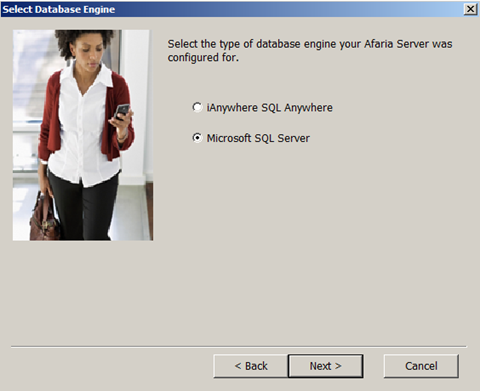This screenshot has width=480, height=391.
Task: Click the mobile phone in the photo
Action: coord(121,111)
